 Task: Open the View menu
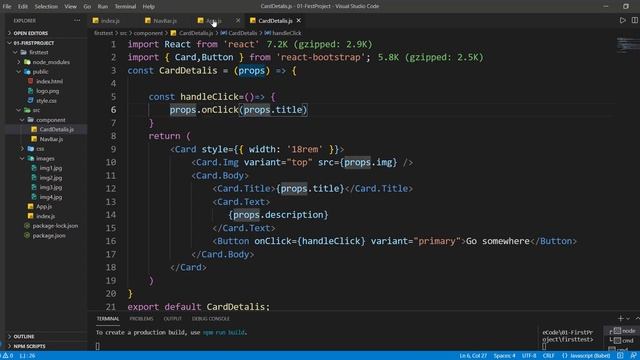pos(70,7)
